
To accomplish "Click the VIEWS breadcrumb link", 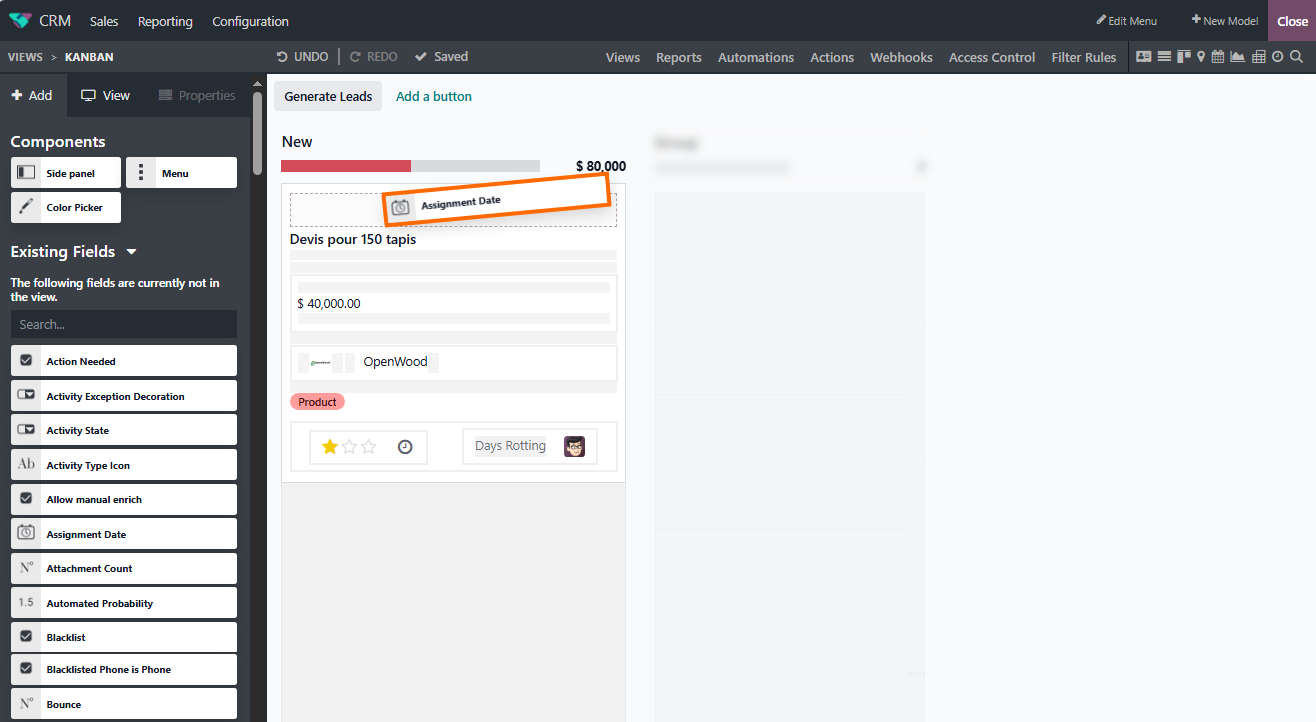I will 25,57.
